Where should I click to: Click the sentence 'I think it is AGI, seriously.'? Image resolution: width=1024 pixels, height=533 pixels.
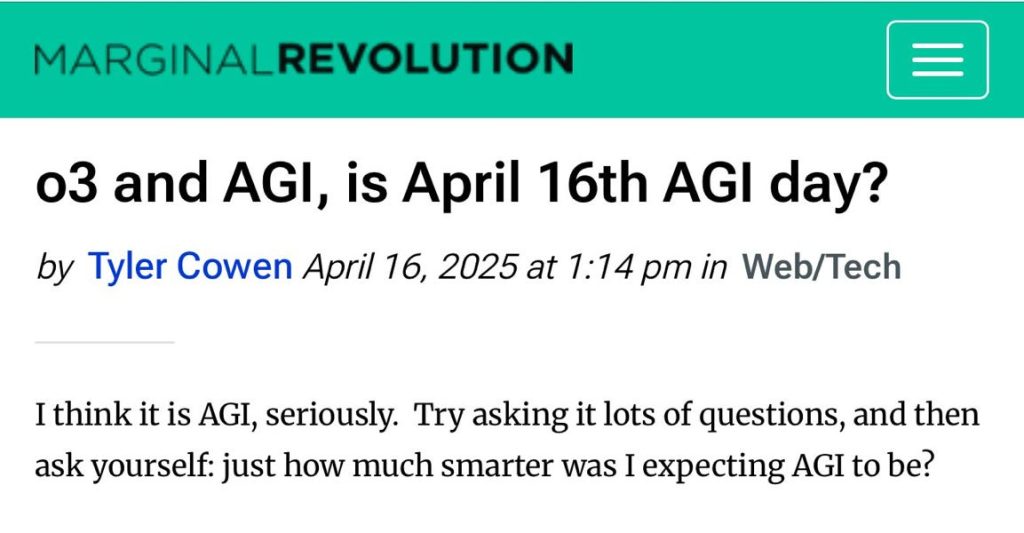(216, 415)
